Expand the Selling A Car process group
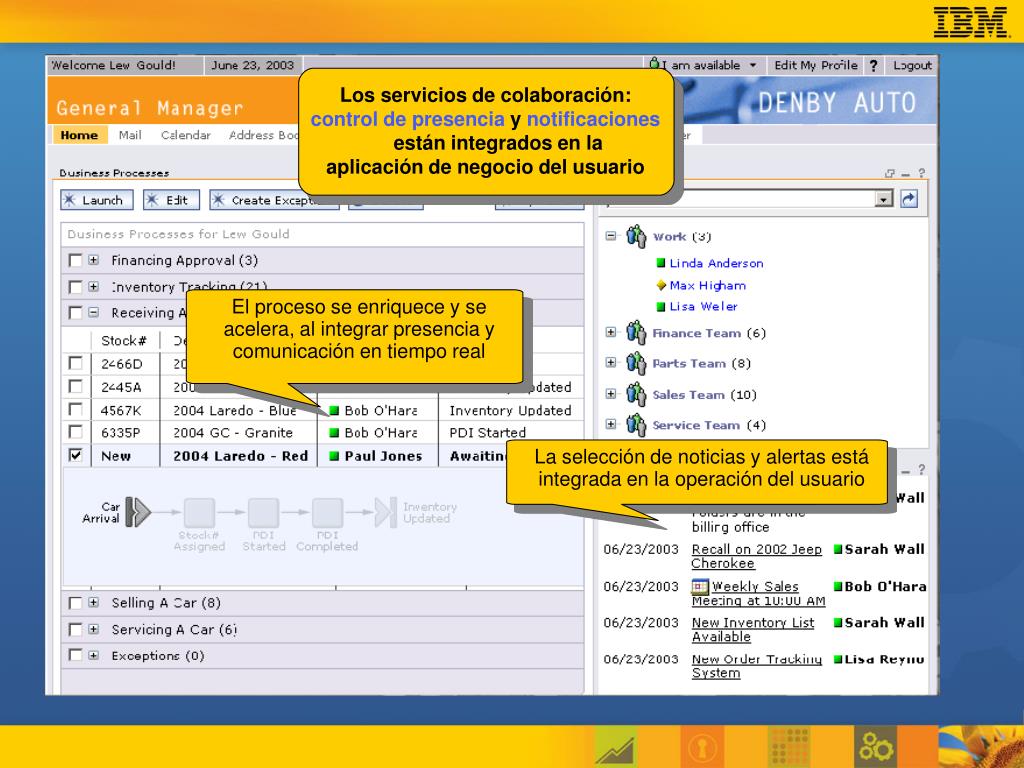 point(94,603)
